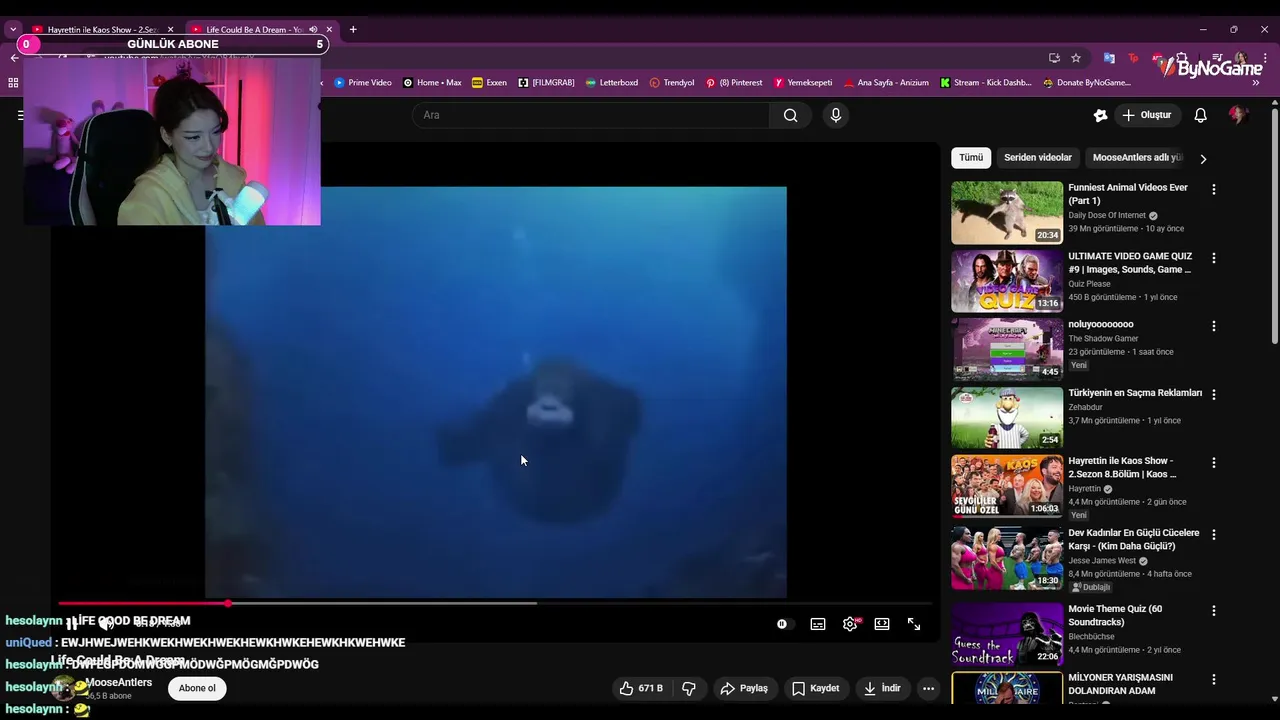Select the Tümü filter chip

pyautogui.click(x=971, y=158)
